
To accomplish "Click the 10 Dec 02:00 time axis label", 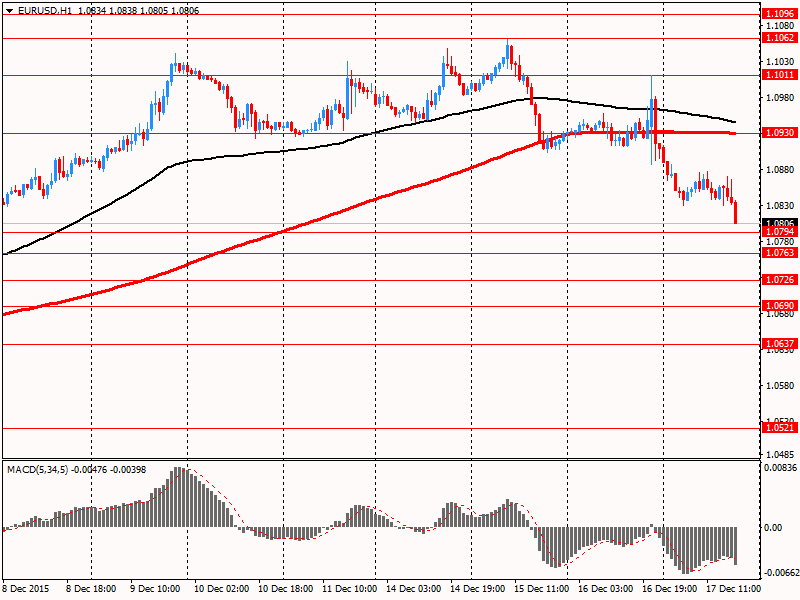I will (x=221, y=589).
